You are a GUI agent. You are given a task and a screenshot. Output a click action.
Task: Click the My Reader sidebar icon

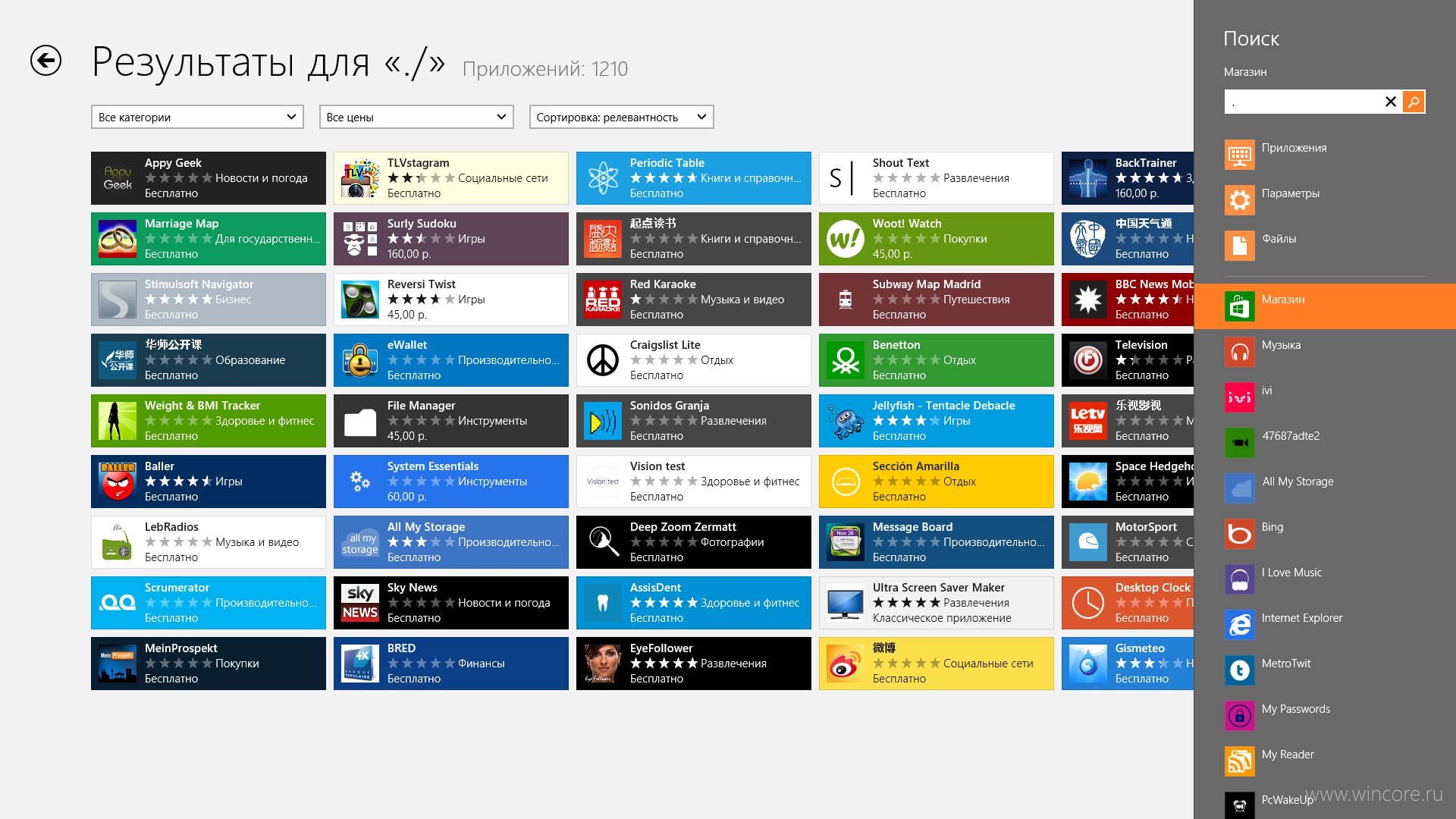[1240, 761]
